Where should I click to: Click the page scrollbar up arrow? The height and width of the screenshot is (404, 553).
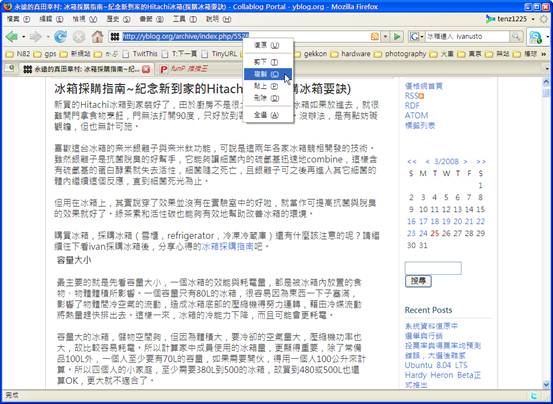pyautogui.click(x=546, y=82)
